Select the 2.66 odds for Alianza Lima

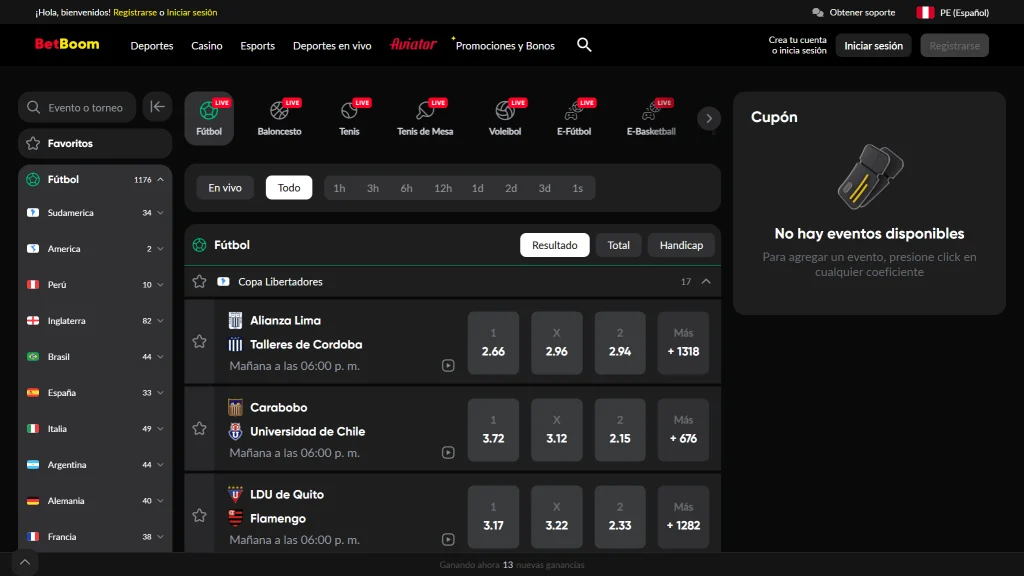[493, 342]
